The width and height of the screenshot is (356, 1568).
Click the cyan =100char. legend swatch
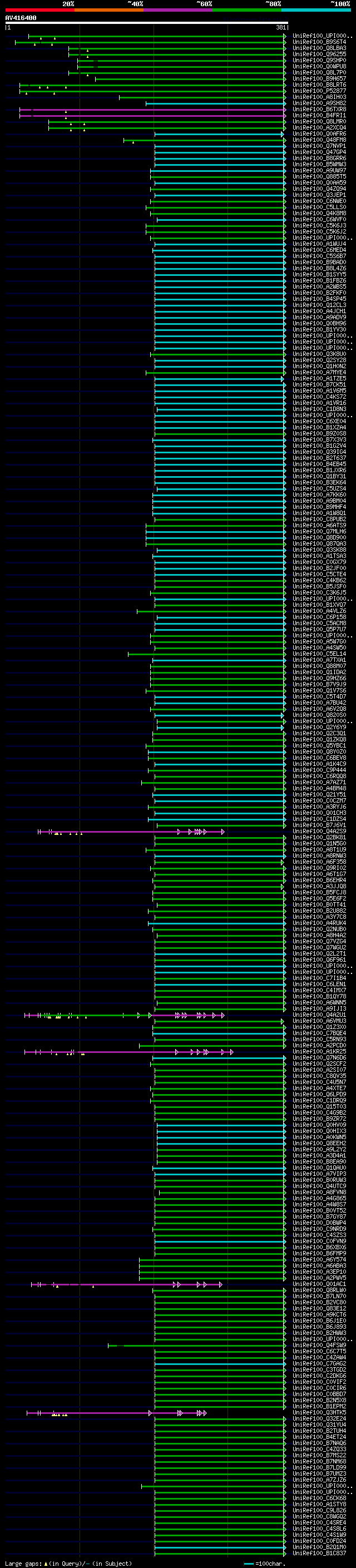point(250,1563)
